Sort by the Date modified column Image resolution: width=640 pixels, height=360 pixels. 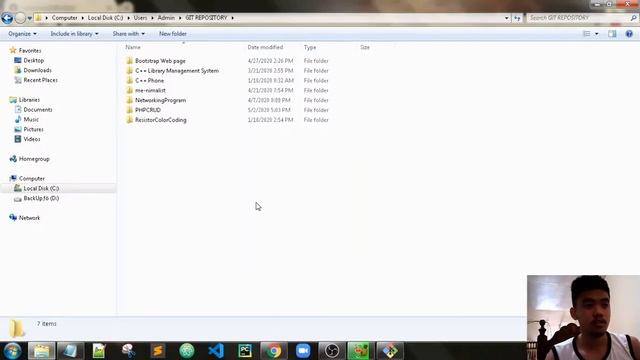(265, 47)
